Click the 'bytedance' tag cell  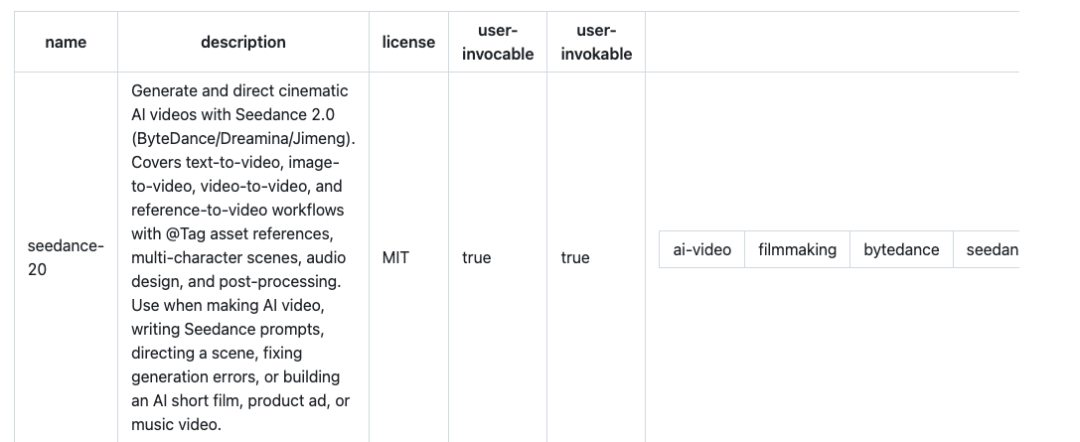pos(901,250)
